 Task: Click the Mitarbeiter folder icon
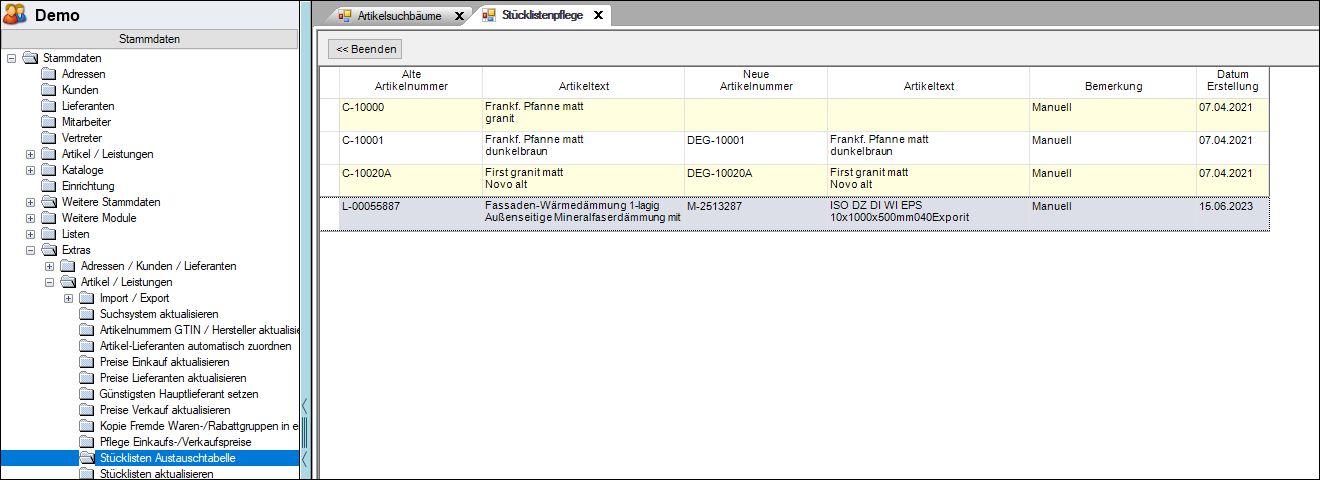pyautogui.click(x=49, y=122)
